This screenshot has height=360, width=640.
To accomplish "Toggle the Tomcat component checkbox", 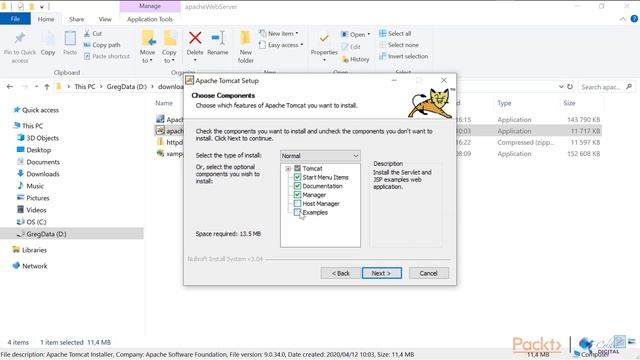I will [x=297, y=168].
